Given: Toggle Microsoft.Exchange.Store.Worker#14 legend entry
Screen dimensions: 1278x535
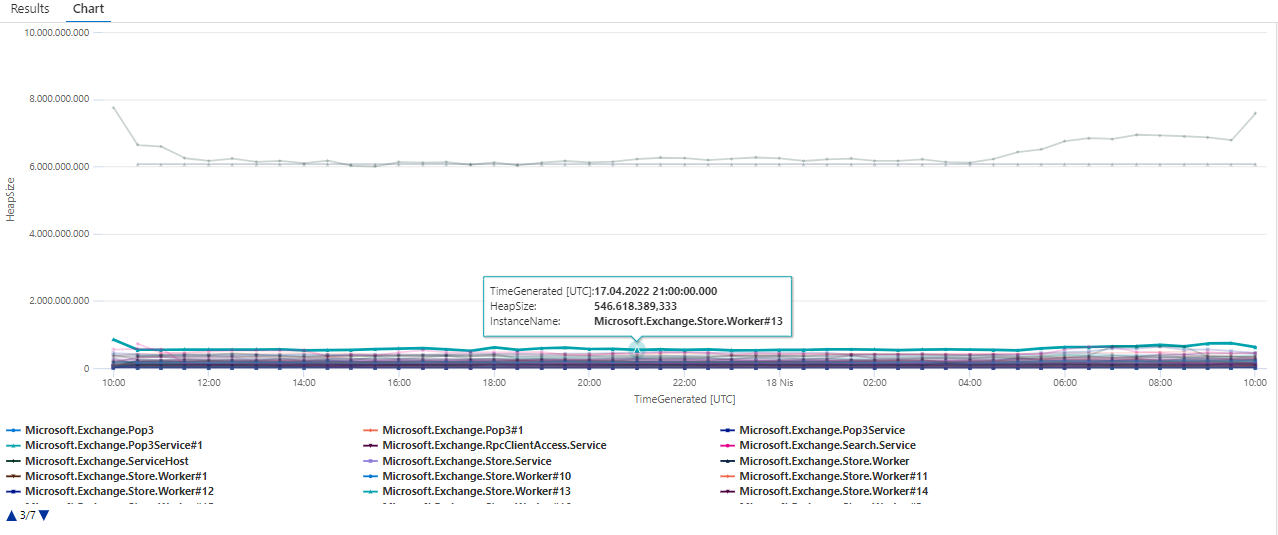Looking at the screenshot, I should tap(823, 491).
